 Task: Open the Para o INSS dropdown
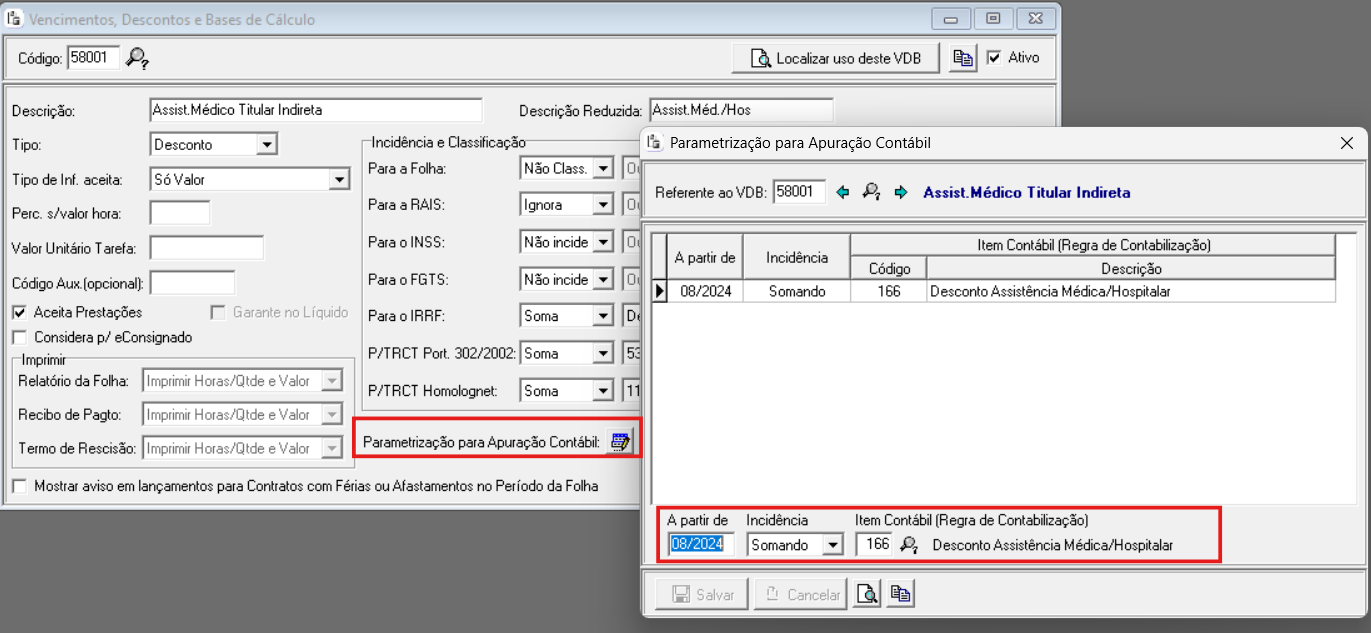602,242
